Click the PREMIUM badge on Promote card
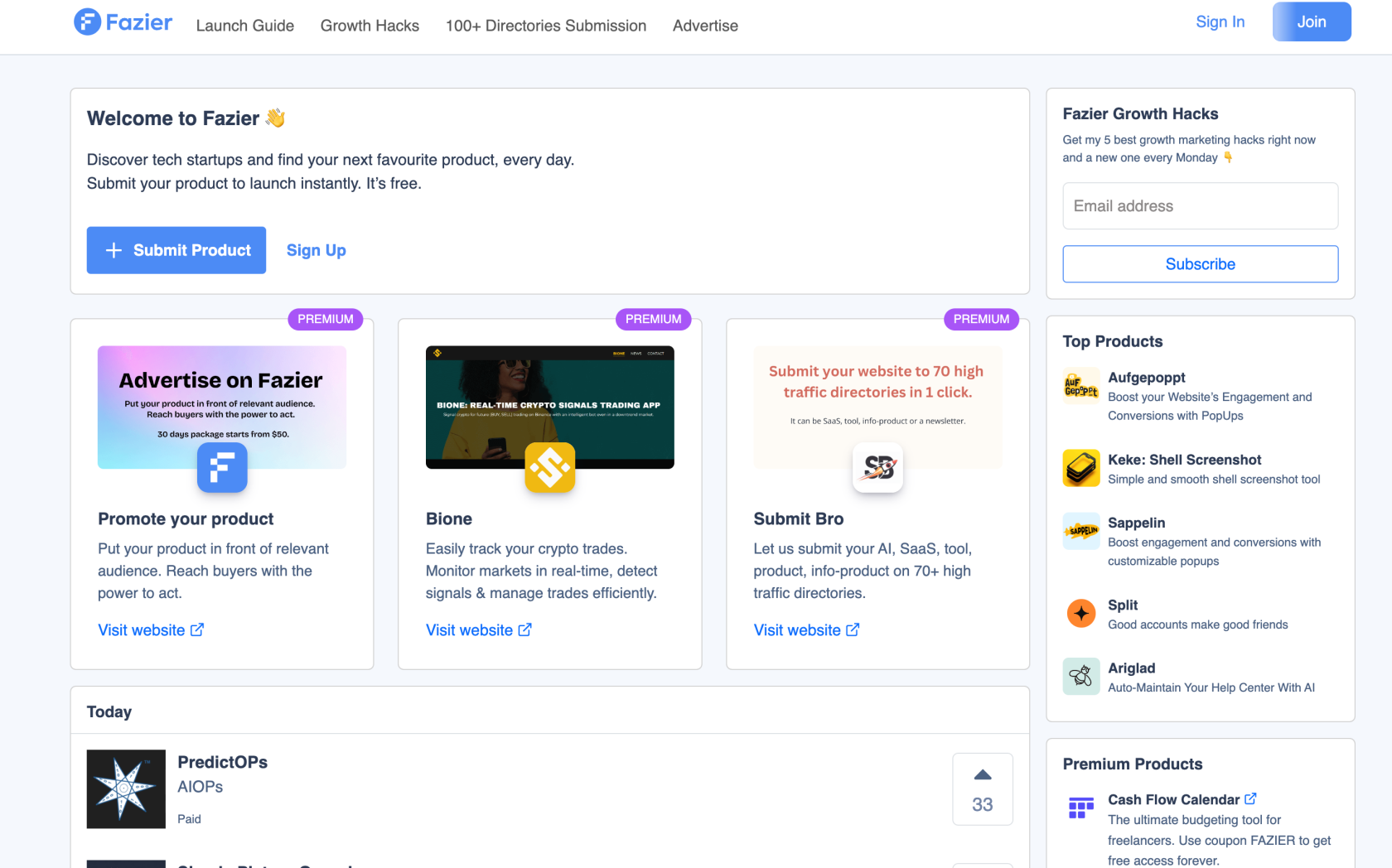 326,319
